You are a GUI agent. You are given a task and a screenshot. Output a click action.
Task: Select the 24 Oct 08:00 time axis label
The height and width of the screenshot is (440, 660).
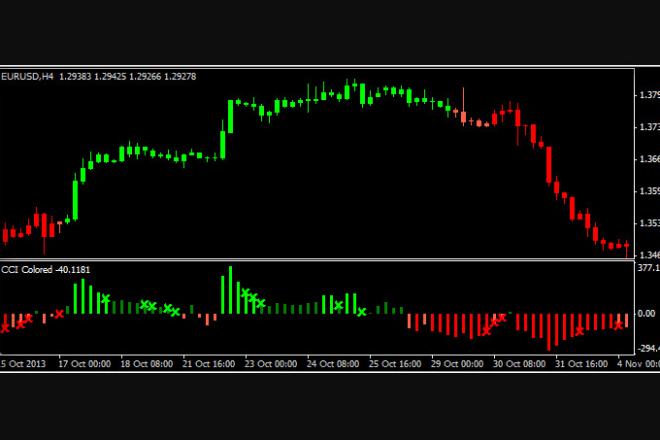333,364
